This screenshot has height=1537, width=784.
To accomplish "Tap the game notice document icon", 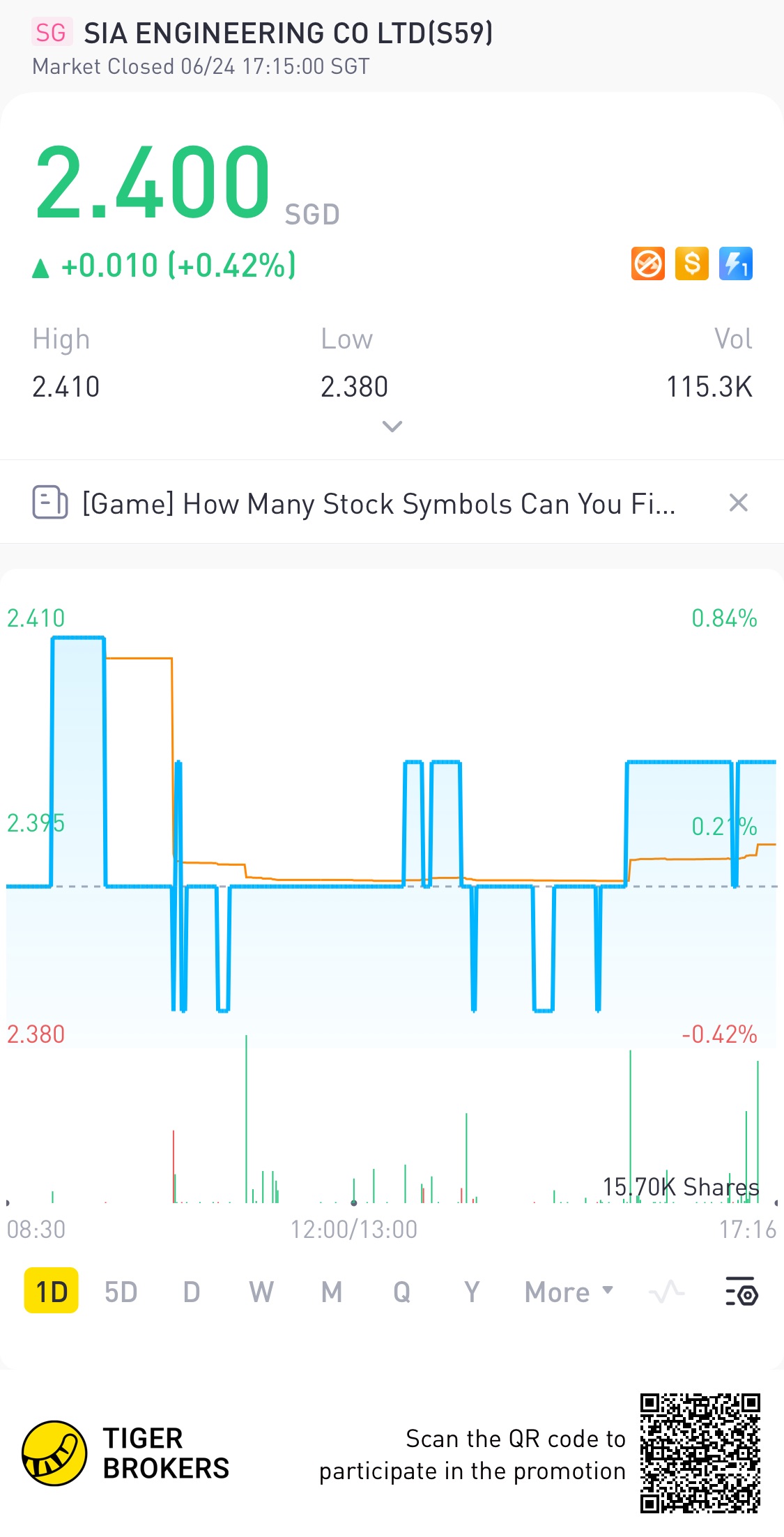I will point(50,503).
